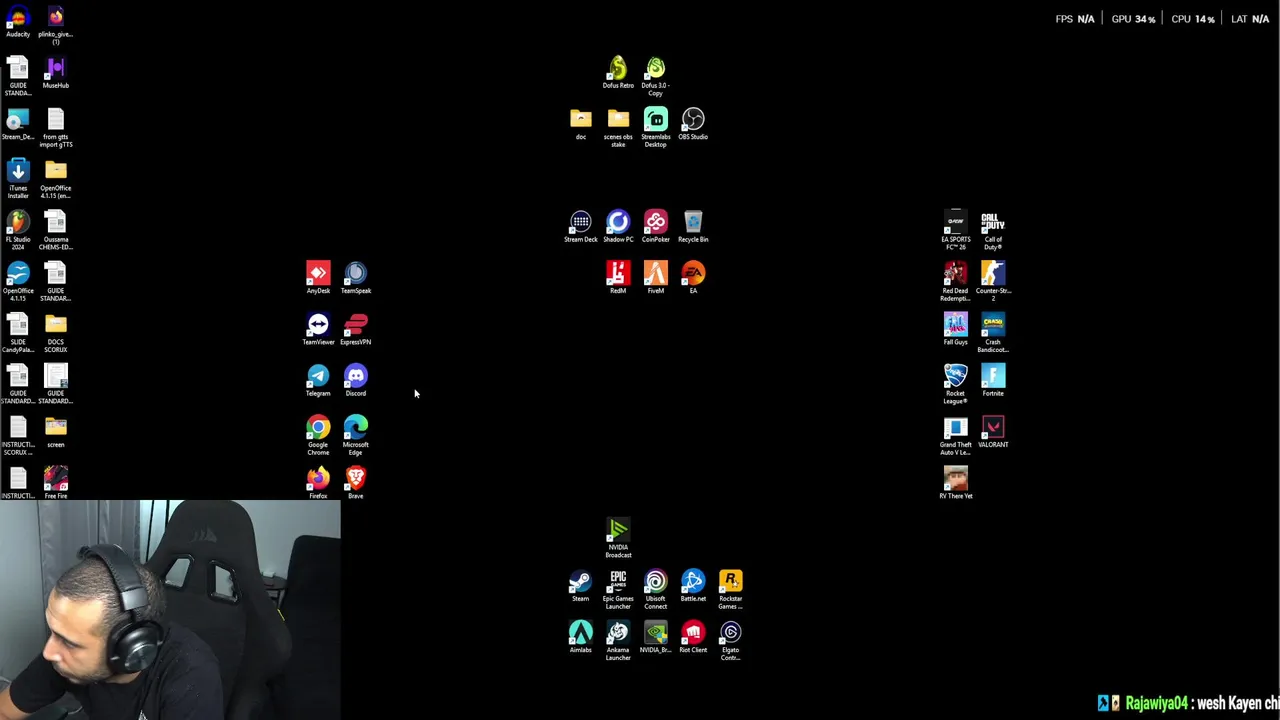Viewport: 1280px width, 720px height.
Task: Launch Grand Theft Auto V shortcut
Action: [x=956, y=436]
